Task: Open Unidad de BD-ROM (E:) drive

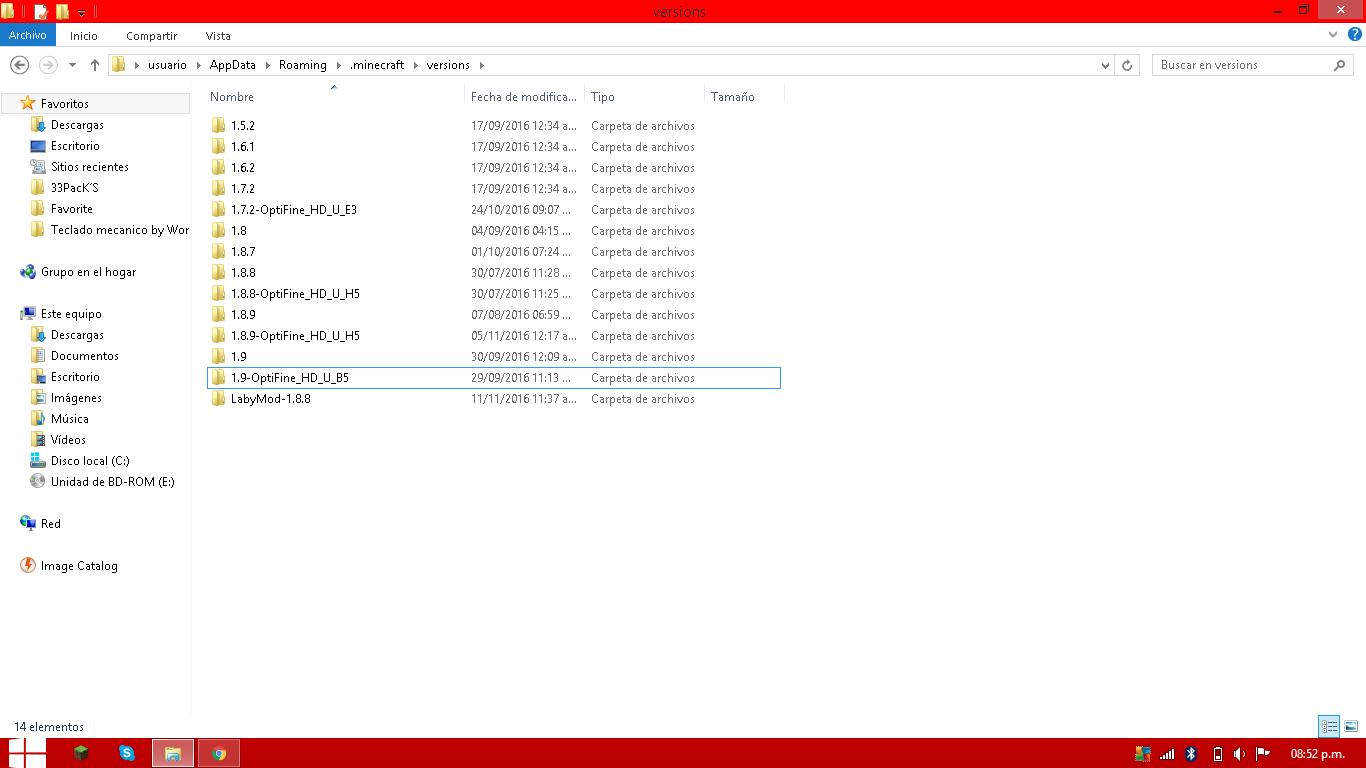Action: (x=112, y=482)
